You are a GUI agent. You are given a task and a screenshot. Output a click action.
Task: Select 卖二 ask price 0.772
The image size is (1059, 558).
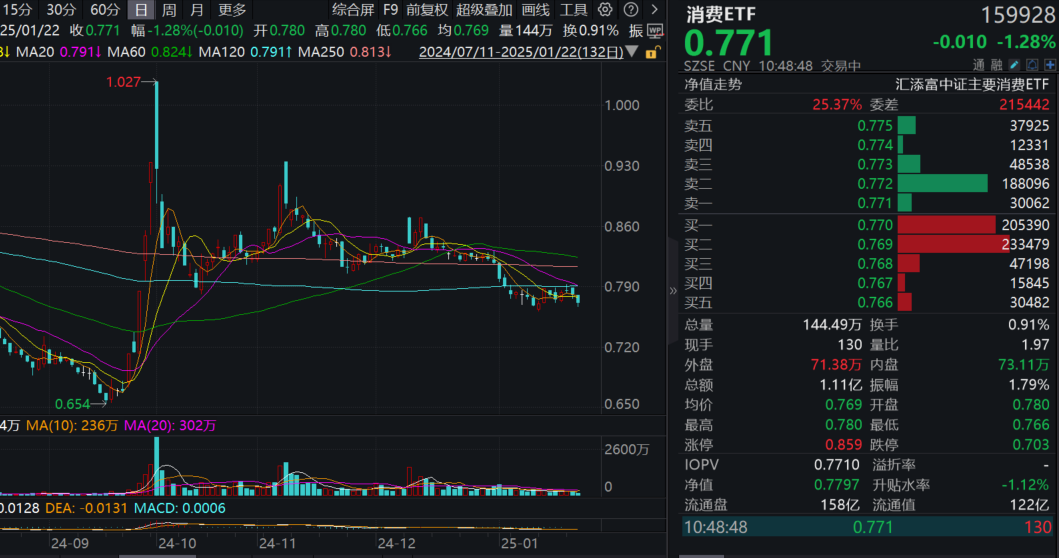coord(875,184)
